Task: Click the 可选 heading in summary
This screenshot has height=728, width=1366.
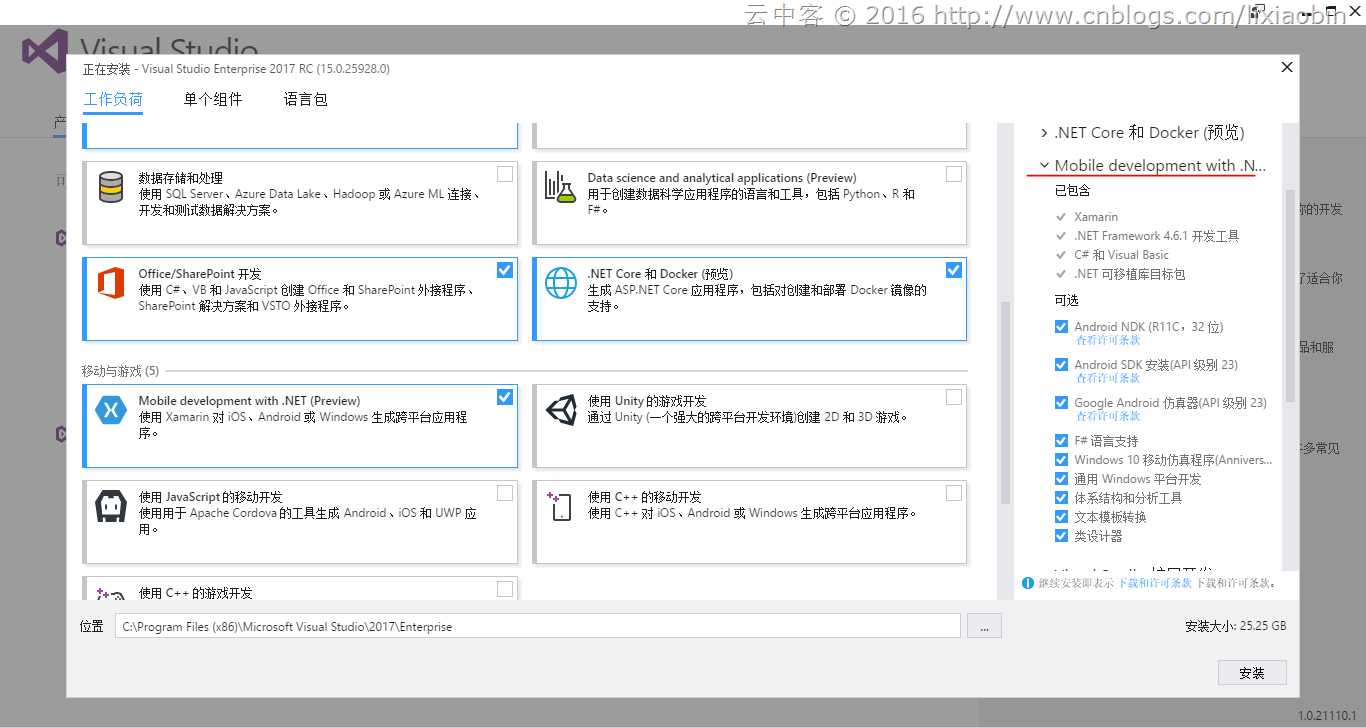Action: pos(1066,300)
